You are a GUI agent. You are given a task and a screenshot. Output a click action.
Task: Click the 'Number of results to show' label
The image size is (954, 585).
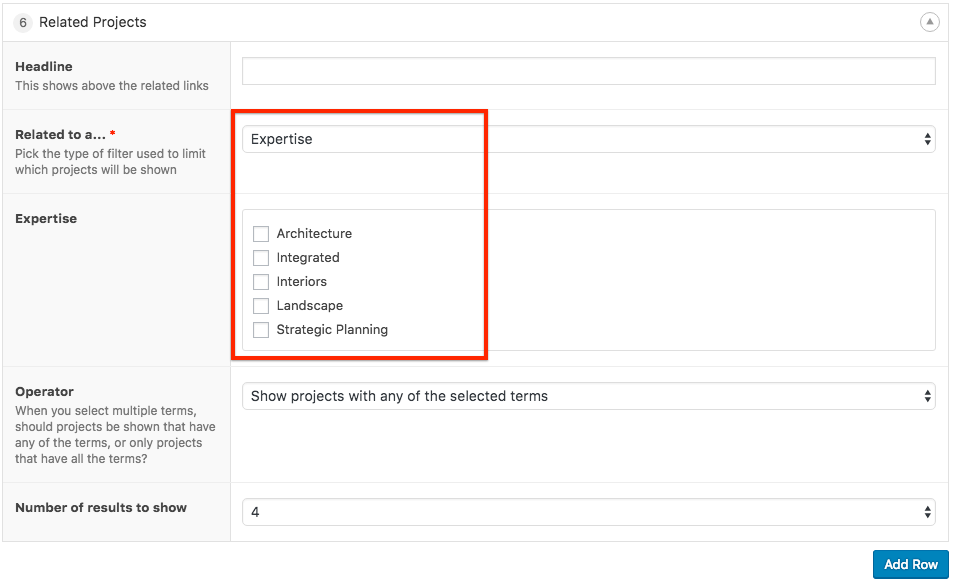(101, 508)
